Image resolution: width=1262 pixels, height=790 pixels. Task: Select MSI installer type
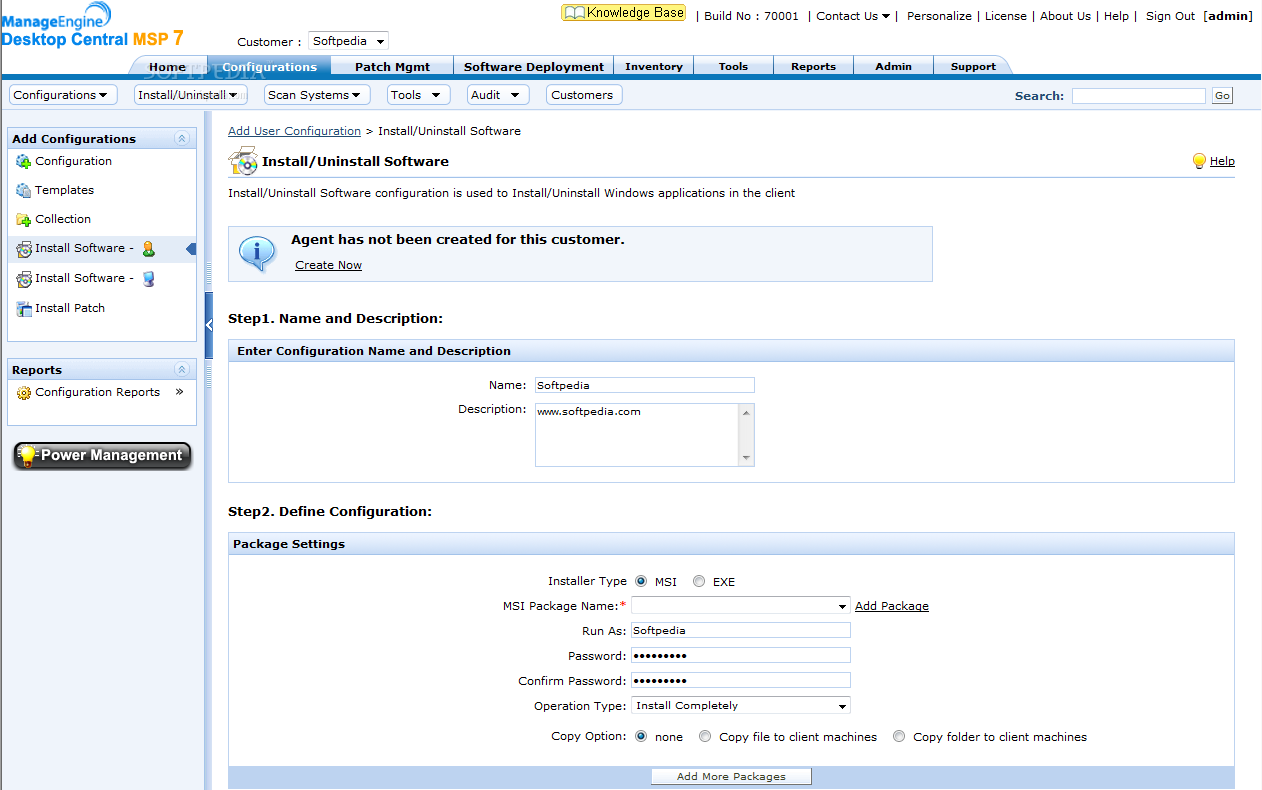641,581
